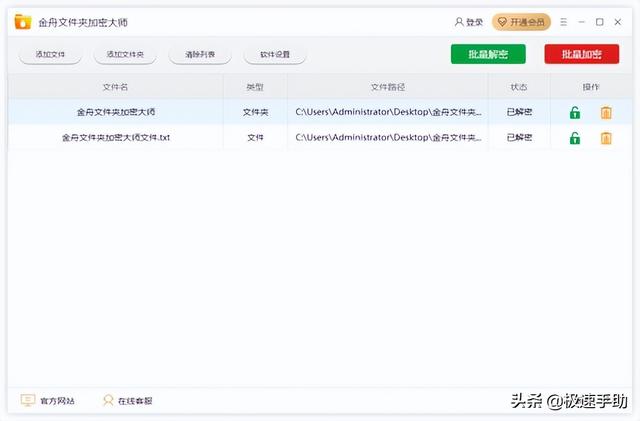Open 软件设置 settings button
Image resolution: width=640 pixels, height=421 pixels.
point(275,54)
